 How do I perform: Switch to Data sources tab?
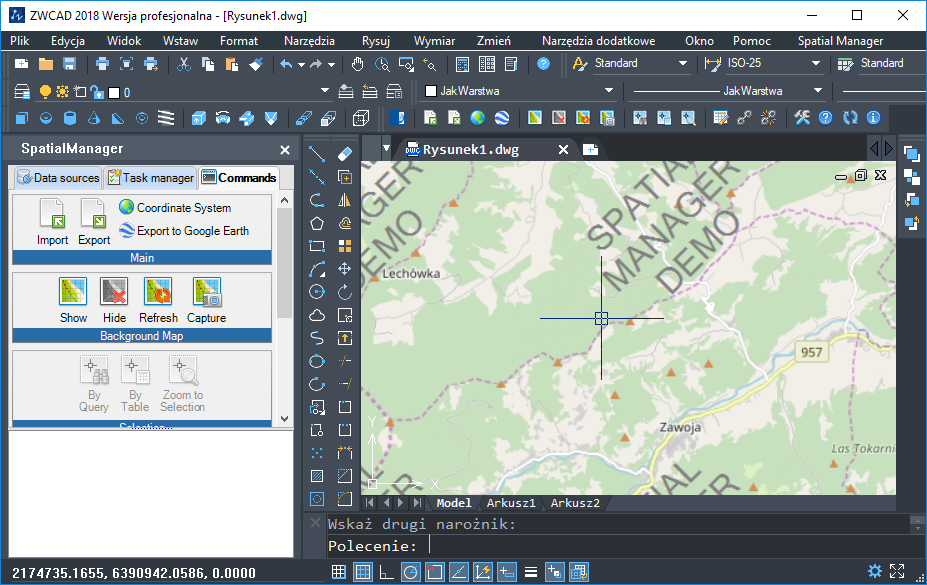[57, 177]
